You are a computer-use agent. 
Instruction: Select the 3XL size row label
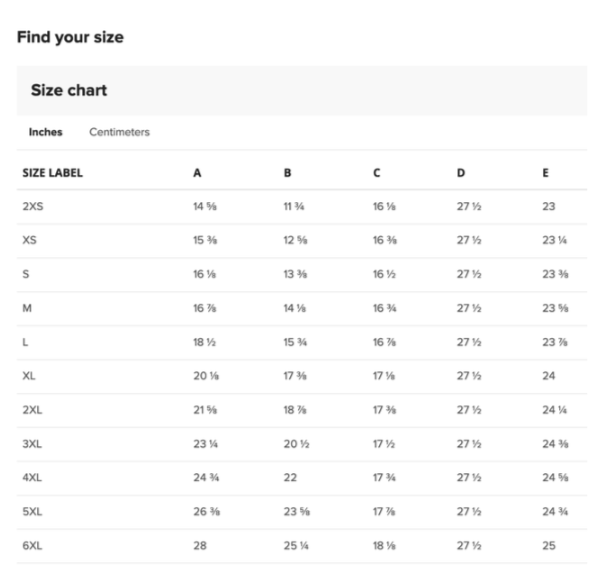(31, 445)
